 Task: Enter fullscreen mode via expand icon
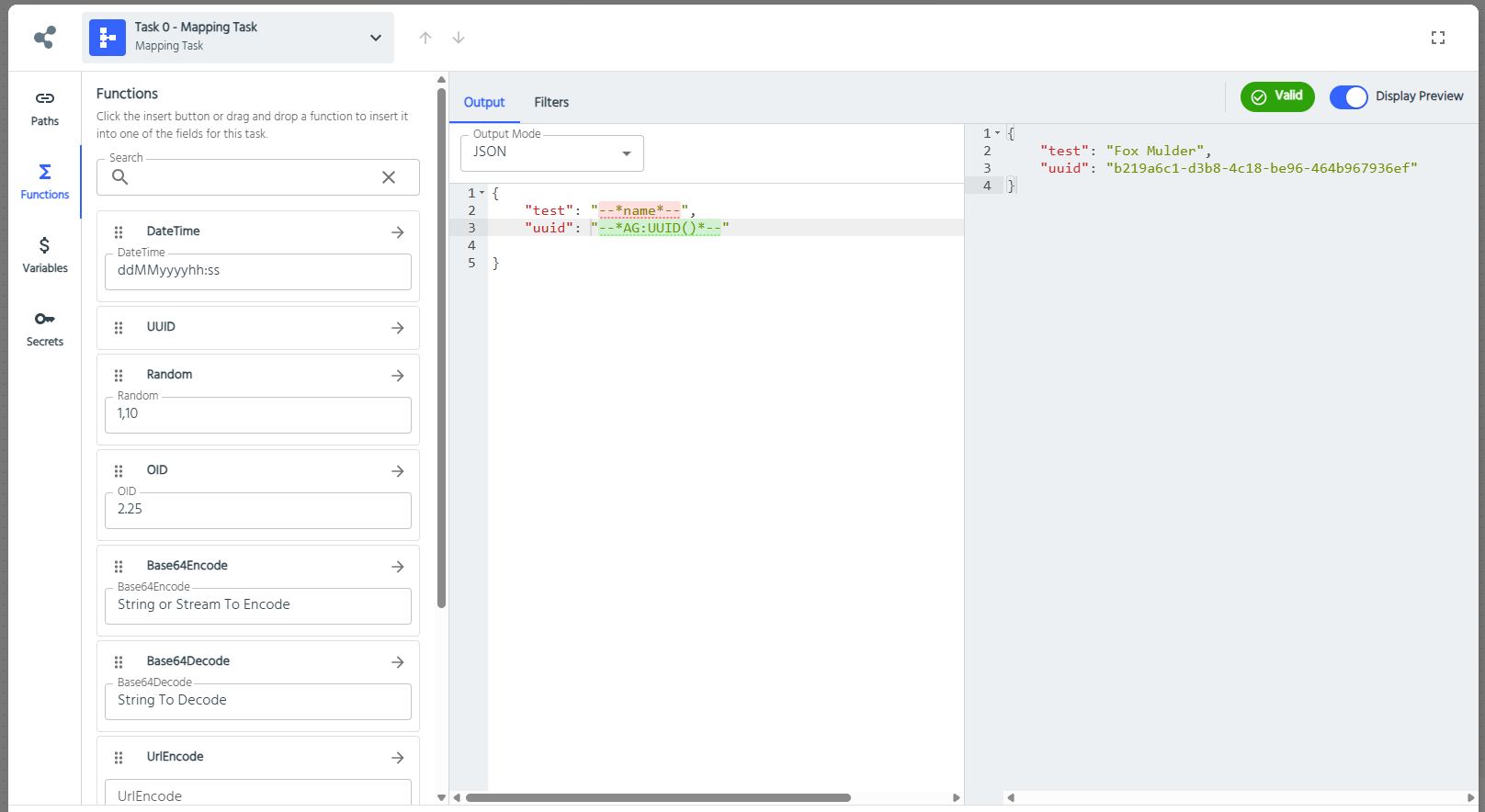click(1438, 38)
